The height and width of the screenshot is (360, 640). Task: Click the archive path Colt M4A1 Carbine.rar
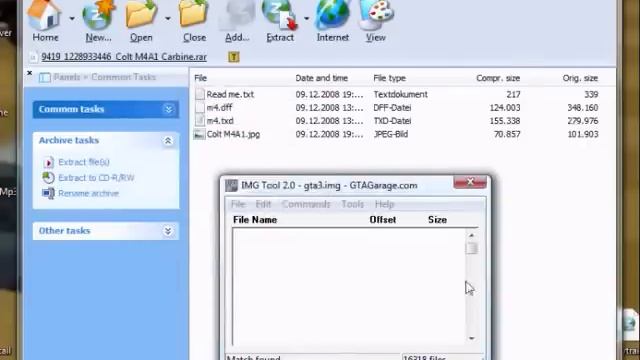tap(124, 57)
